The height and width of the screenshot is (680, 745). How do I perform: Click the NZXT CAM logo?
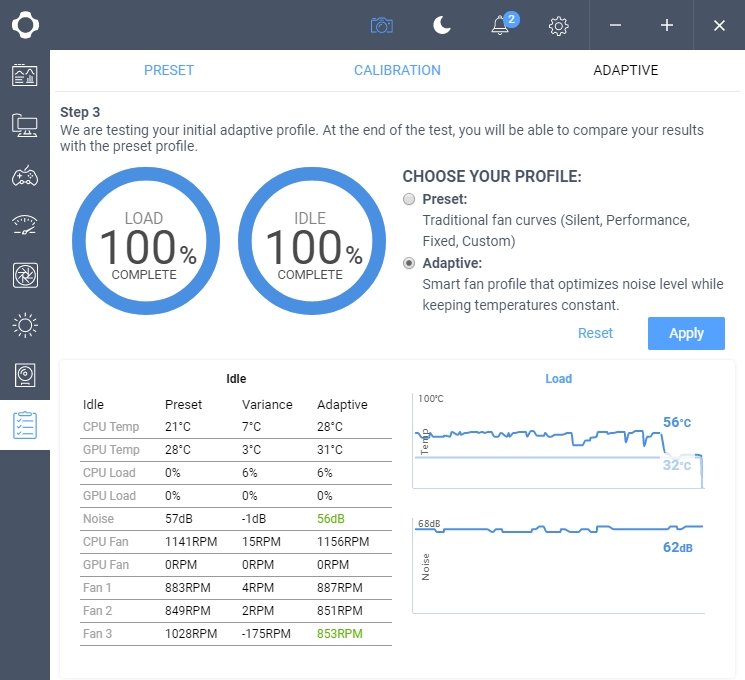(25, 25)
